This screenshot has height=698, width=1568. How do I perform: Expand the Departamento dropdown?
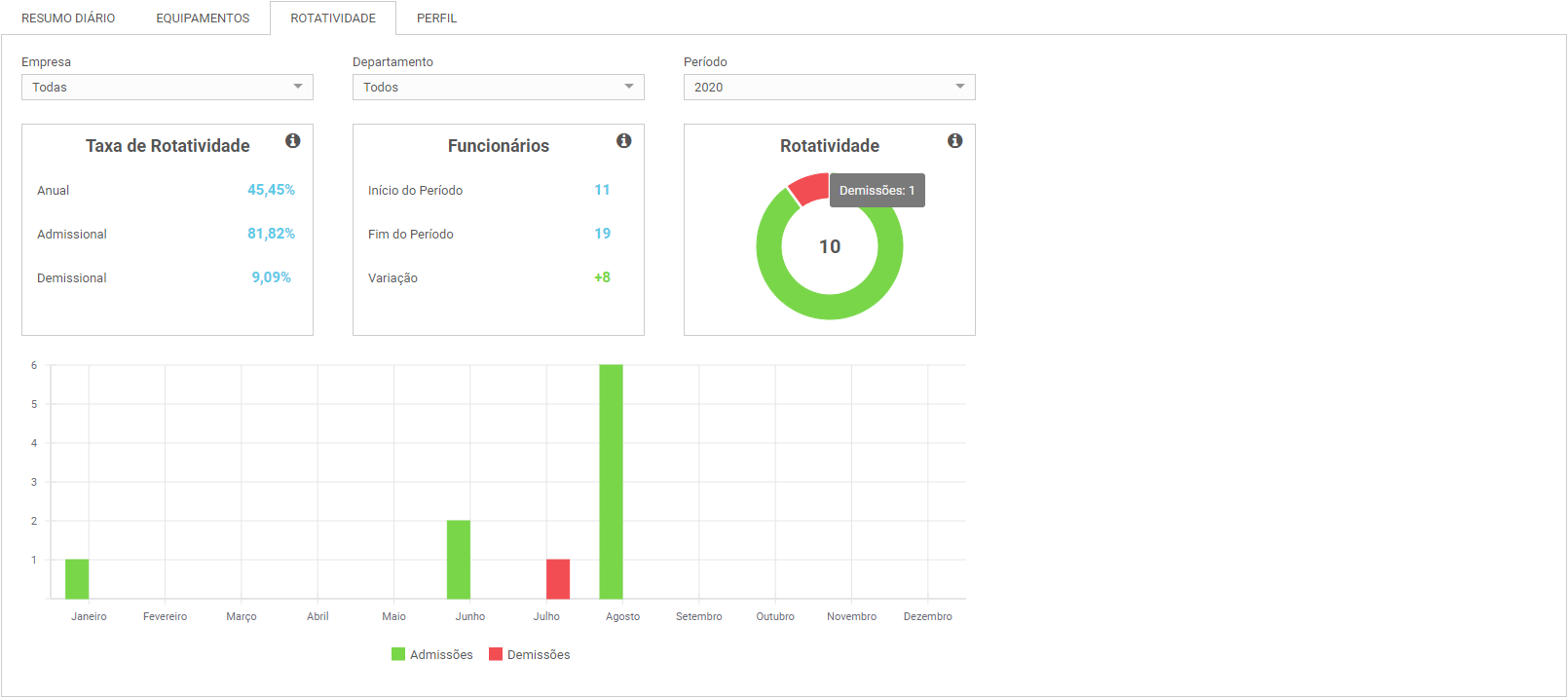[499, 88]
